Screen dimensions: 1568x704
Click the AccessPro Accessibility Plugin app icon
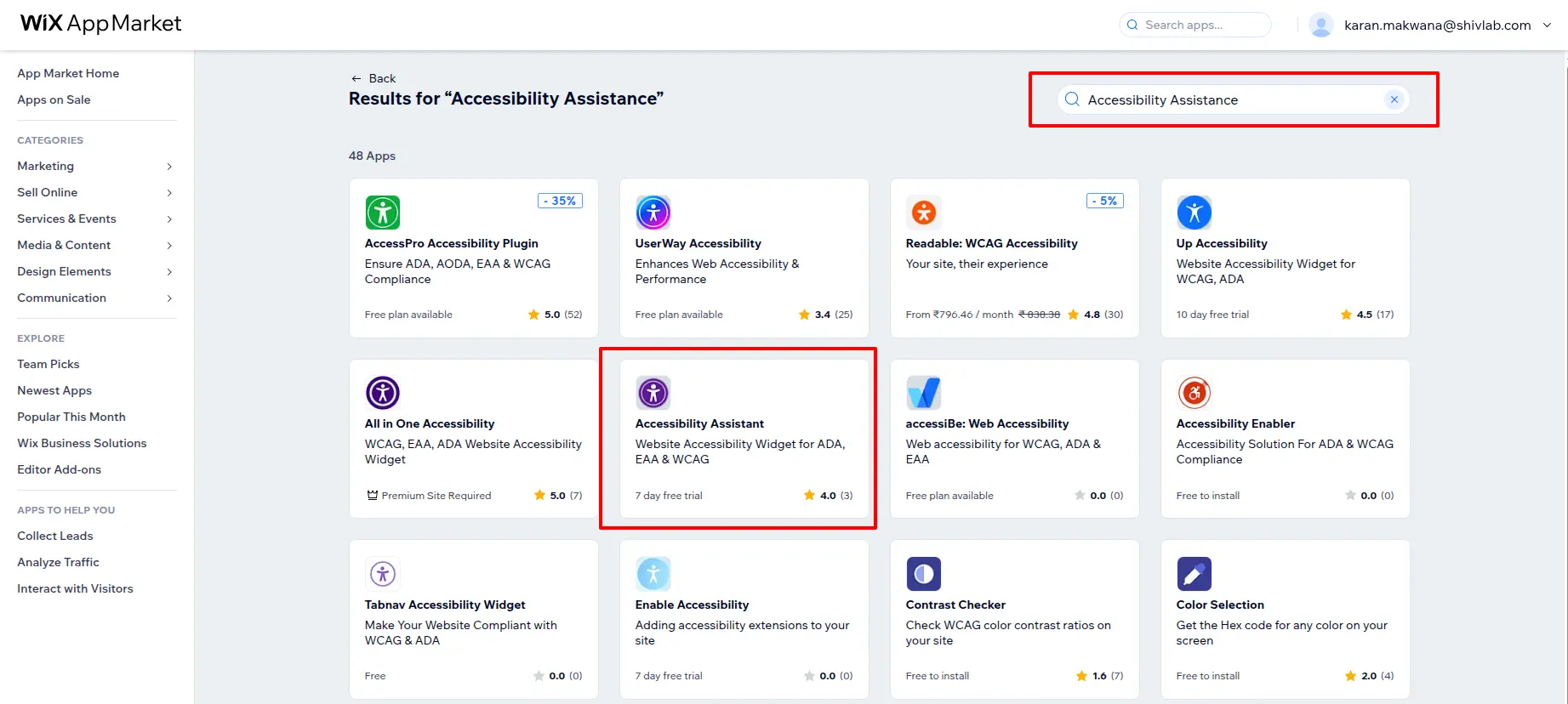[x=382, y=213]
